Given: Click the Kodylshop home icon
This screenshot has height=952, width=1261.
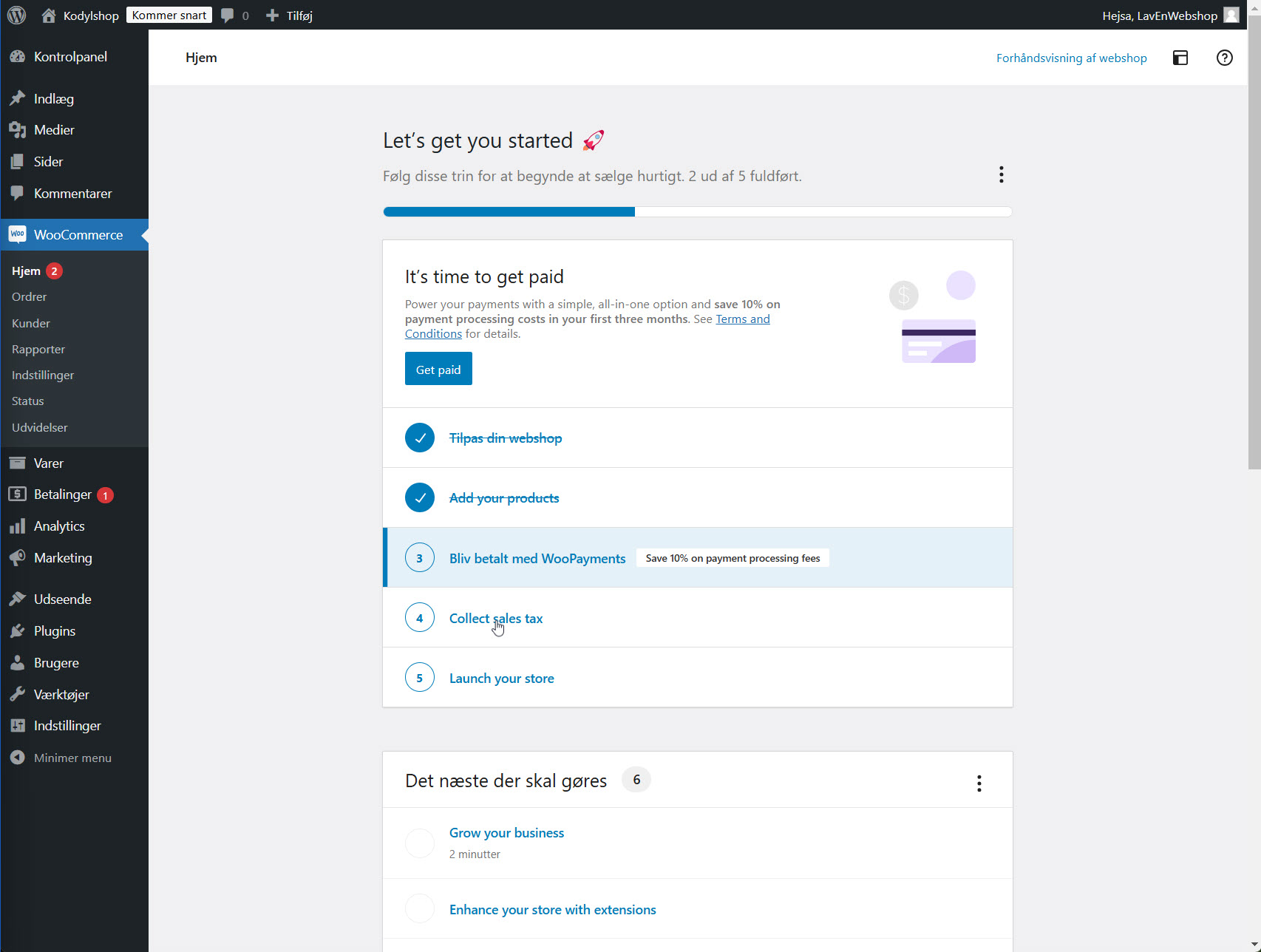Looking at the screenshot, I should pyautogui.click(x=49, y=16).
